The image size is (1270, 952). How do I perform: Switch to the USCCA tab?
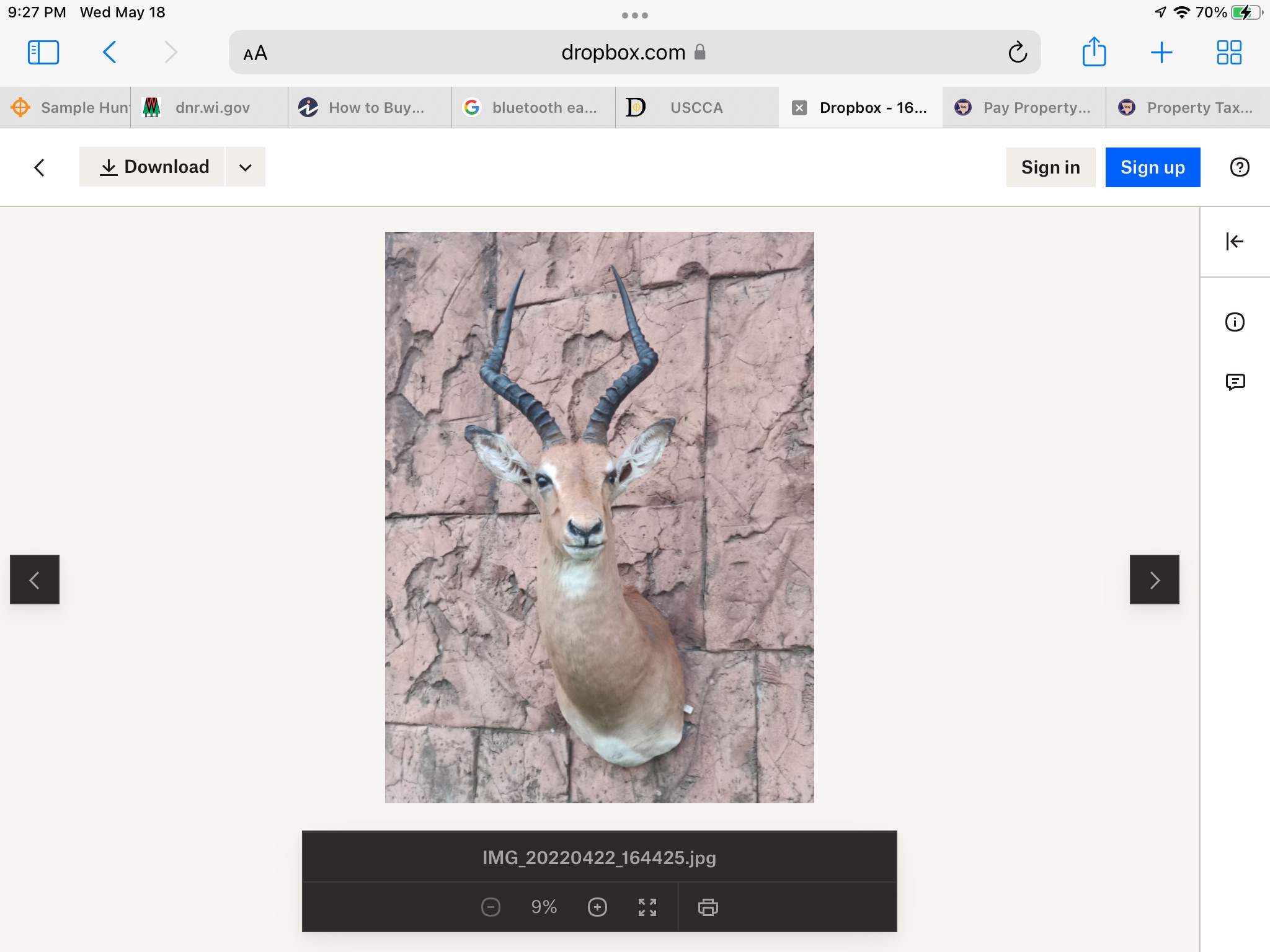[696, 108]
